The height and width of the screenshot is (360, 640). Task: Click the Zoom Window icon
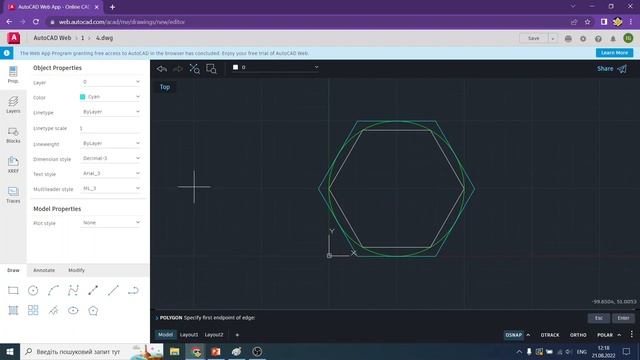tap(211, 69)
